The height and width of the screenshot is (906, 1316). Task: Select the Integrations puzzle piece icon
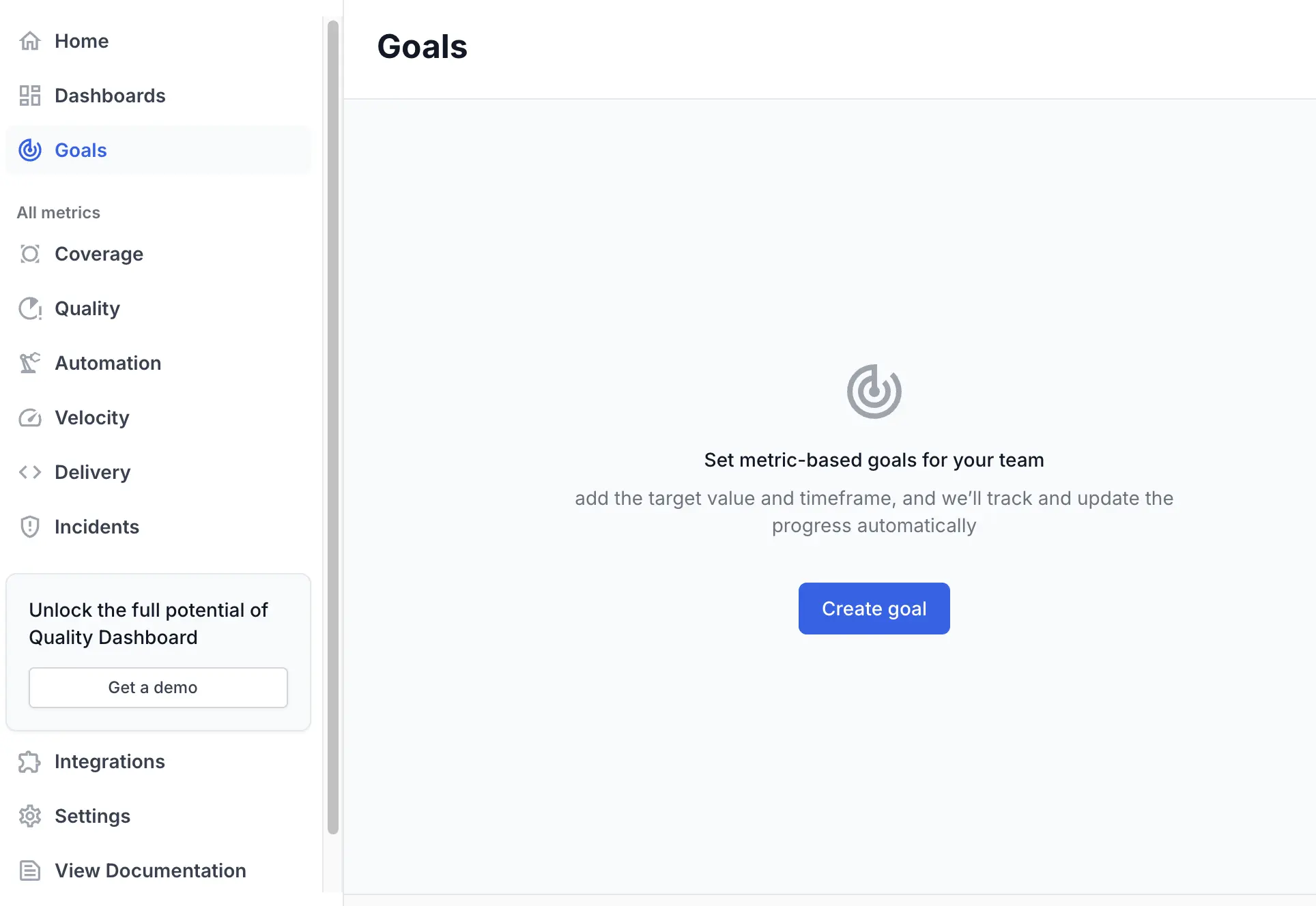click(x=30, y=761)
